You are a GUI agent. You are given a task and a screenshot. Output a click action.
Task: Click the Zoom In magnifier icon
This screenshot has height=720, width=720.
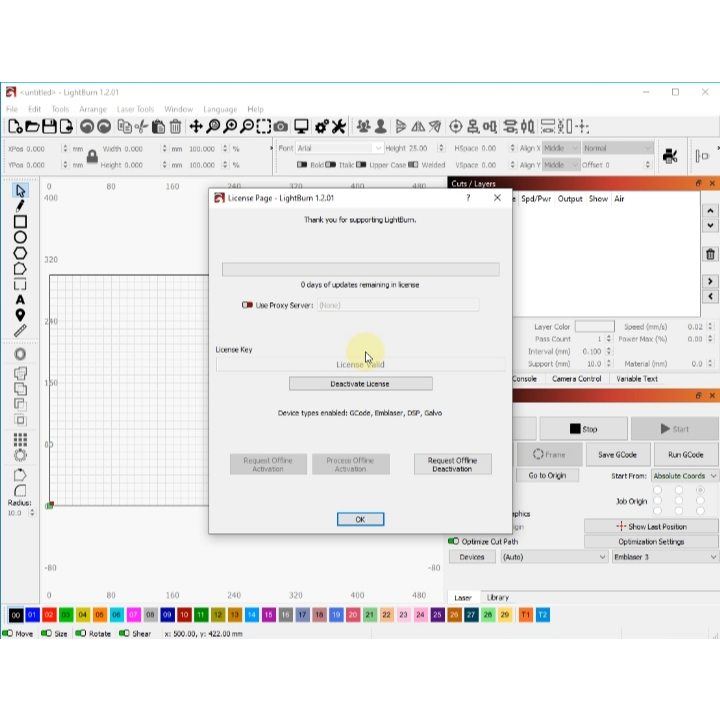click(x=230, y=126)
